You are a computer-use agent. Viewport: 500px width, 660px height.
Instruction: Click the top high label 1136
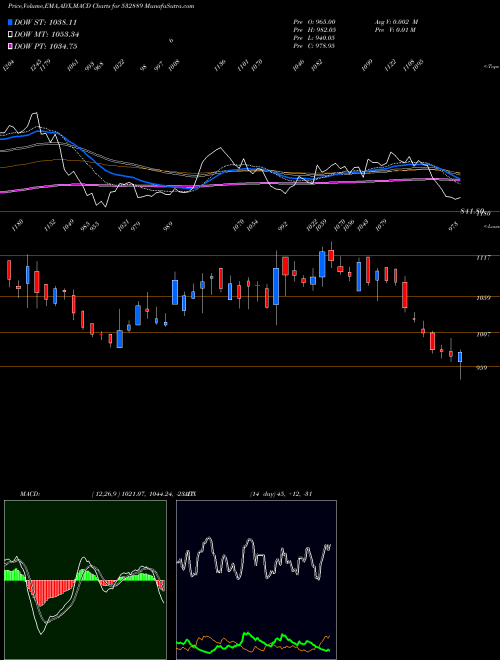pyautogui.click(x=220, y=65)
